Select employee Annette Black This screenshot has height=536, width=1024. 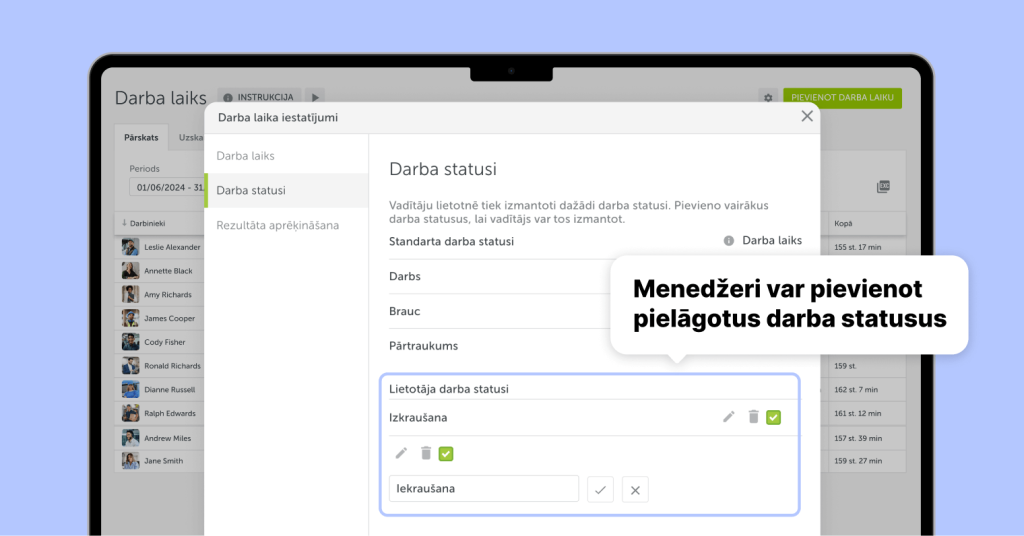[168, 271]
